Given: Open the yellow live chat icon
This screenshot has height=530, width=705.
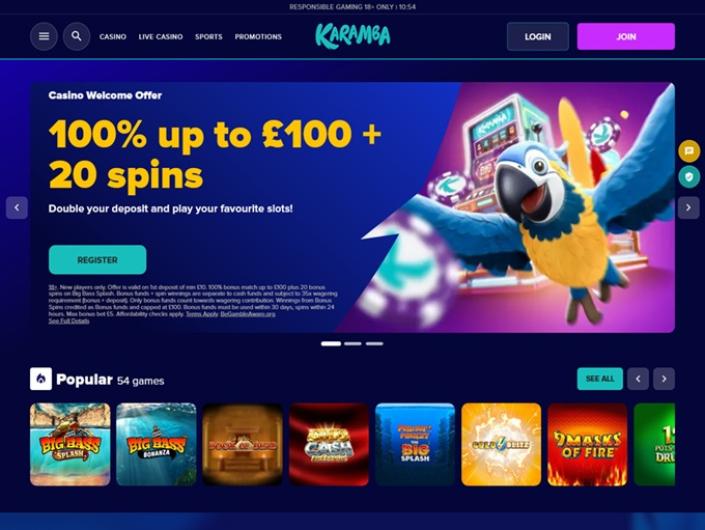Looking at the screenshot, I should click(x=689, y=151).
